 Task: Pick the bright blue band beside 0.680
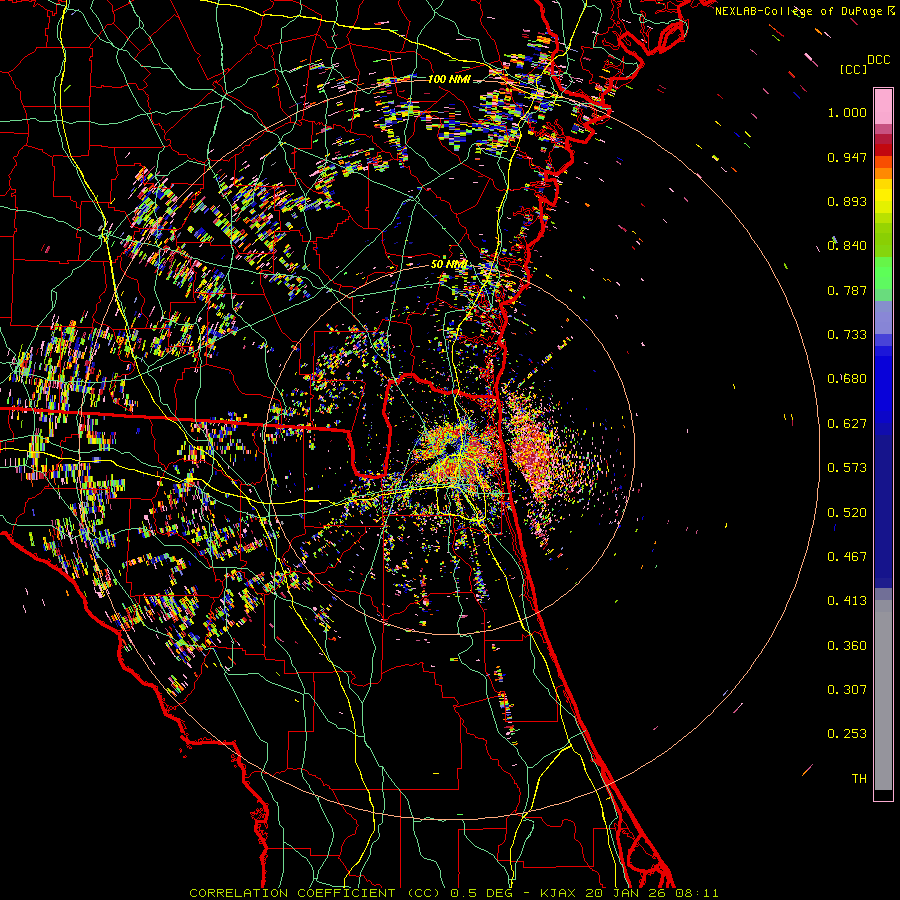(x=883, y=382)
